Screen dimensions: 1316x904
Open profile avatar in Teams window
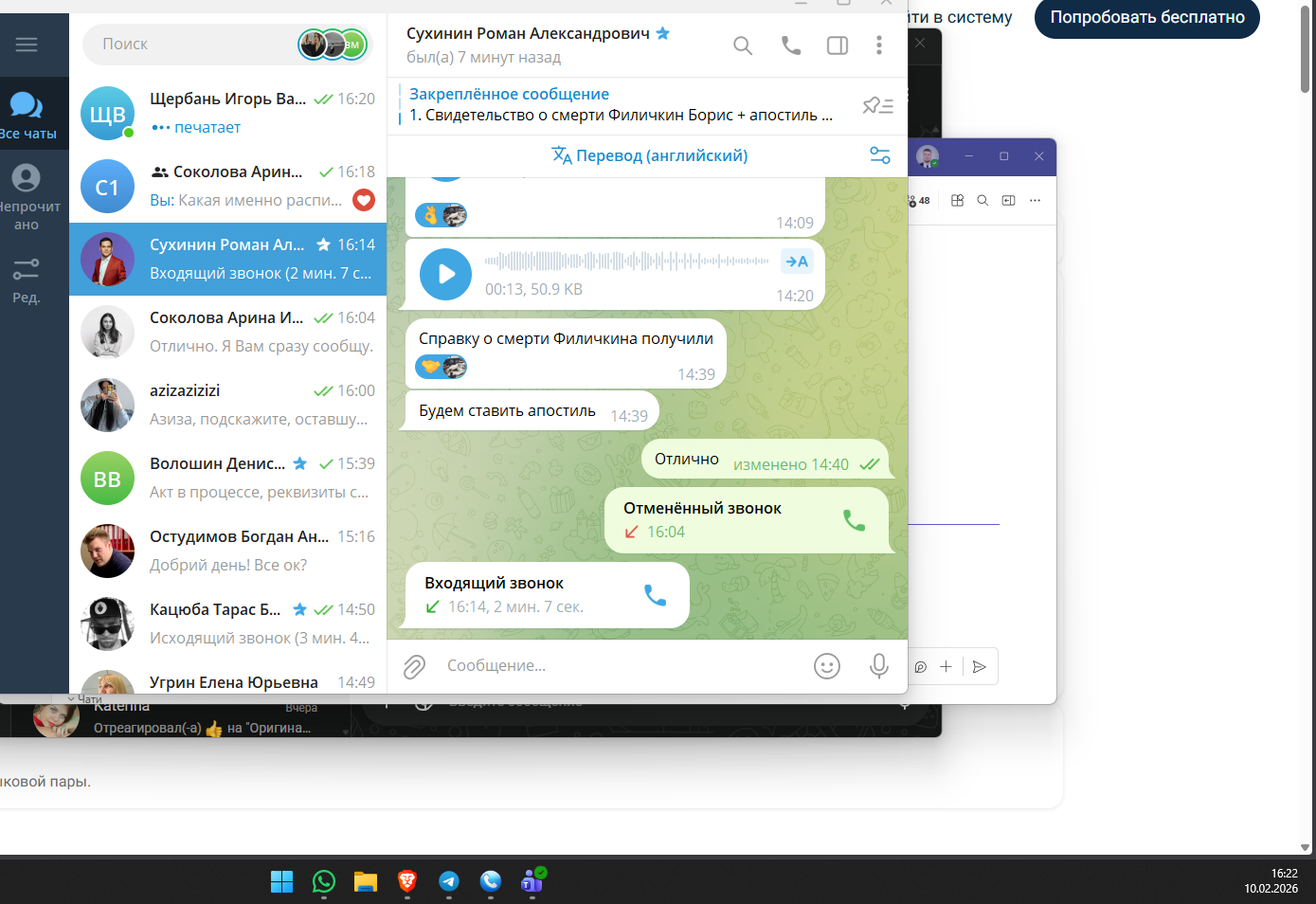tap(928, 156)
